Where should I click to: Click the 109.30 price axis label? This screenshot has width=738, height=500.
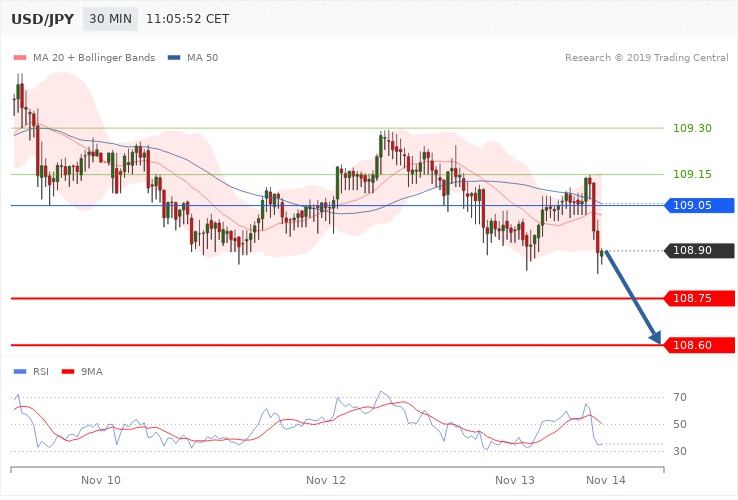(692, 129)
